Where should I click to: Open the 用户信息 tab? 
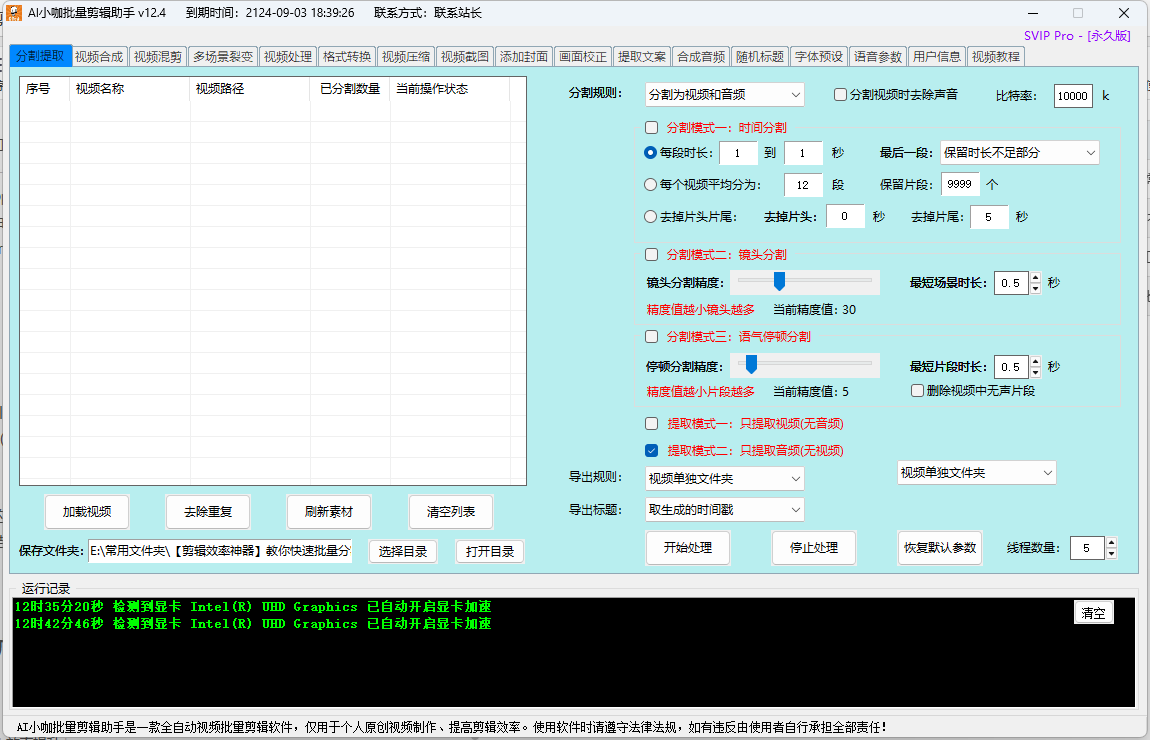click(x=937, y=56)
